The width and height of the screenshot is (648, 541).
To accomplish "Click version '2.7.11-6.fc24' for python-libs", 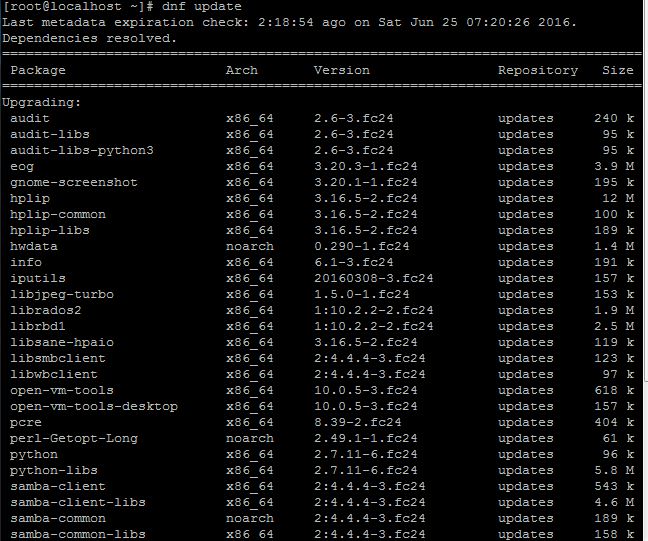I will pos(366,471).
